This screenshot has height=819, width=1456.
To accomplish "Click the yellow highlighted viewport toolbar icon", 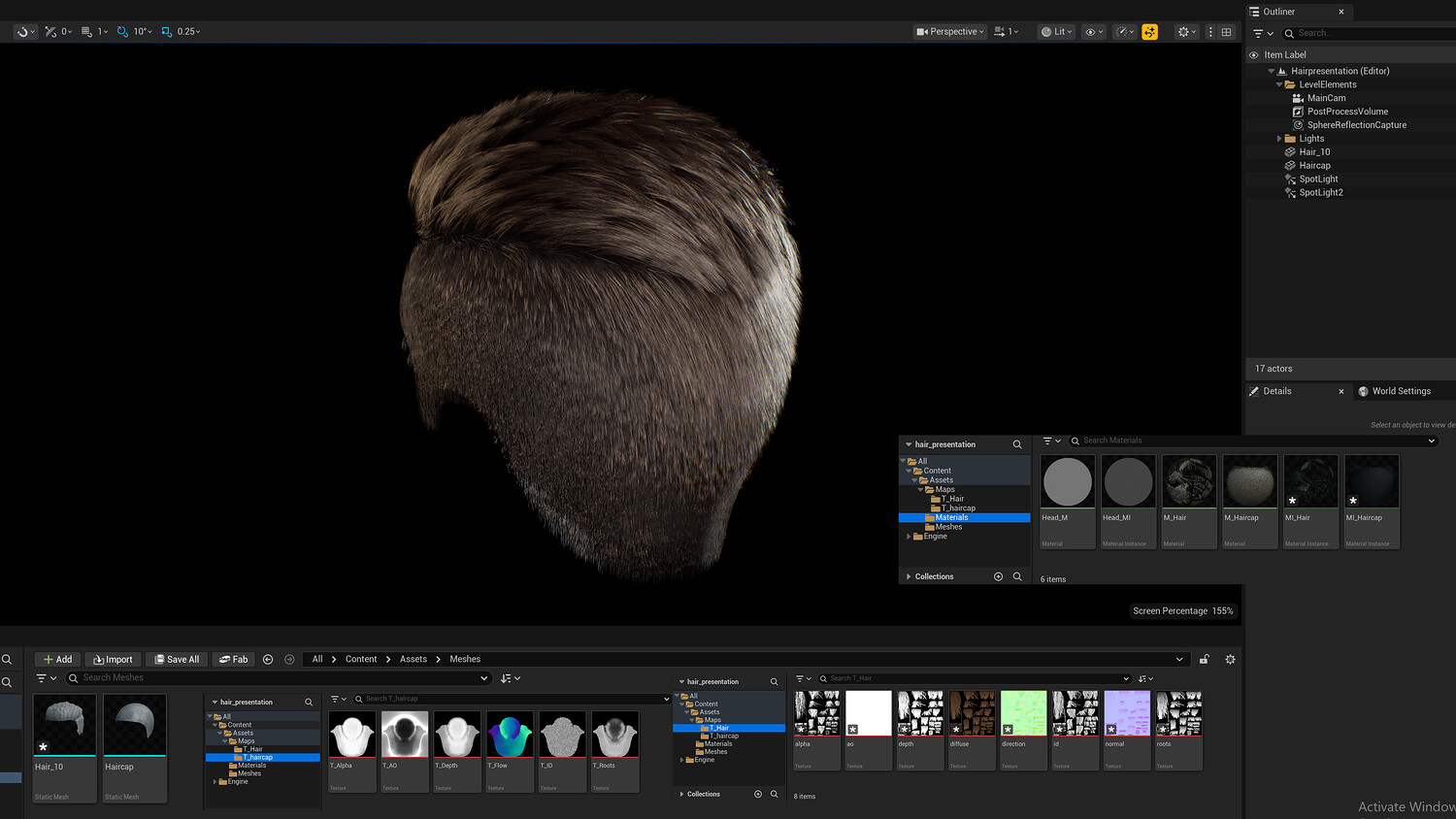I will [x=1149, y=32].
